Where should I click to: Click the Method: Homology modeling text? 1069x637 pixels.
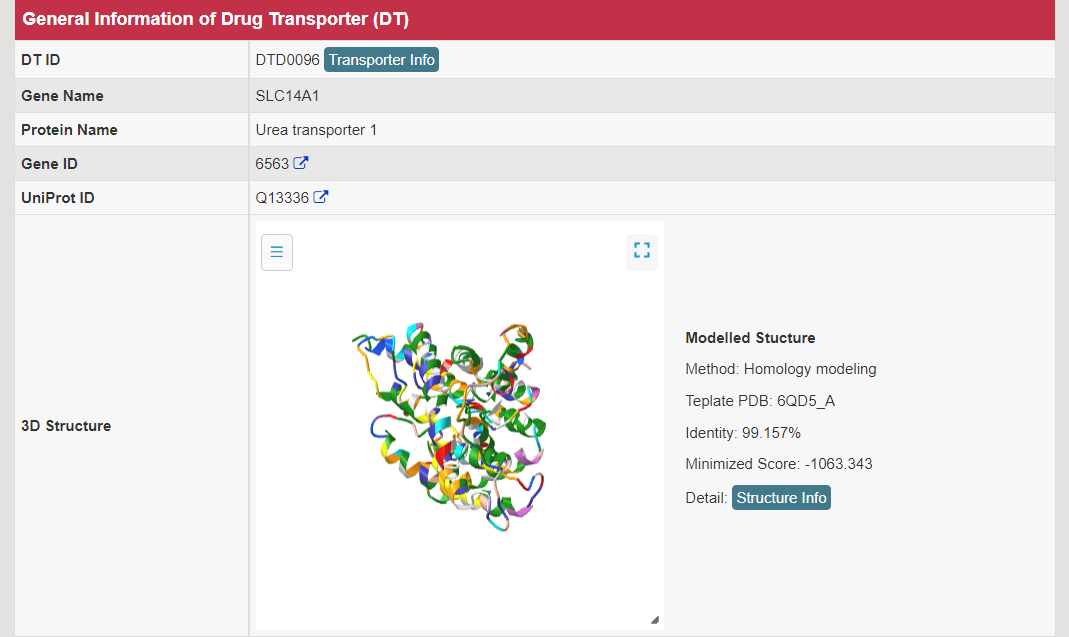pos(780,369)
